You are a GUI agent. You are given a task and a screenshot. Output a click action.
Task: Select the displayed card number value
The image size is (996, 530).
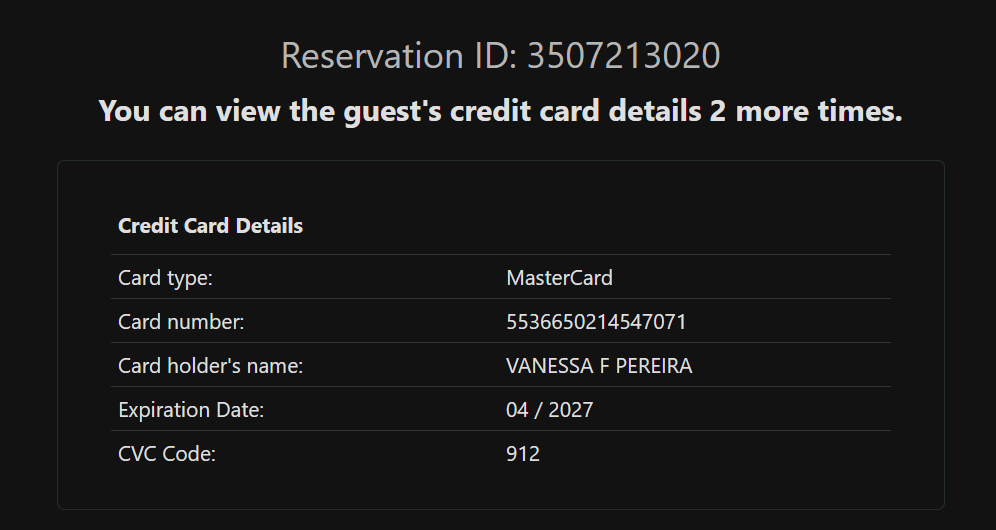pyautogui.click(x=596, y=322)
